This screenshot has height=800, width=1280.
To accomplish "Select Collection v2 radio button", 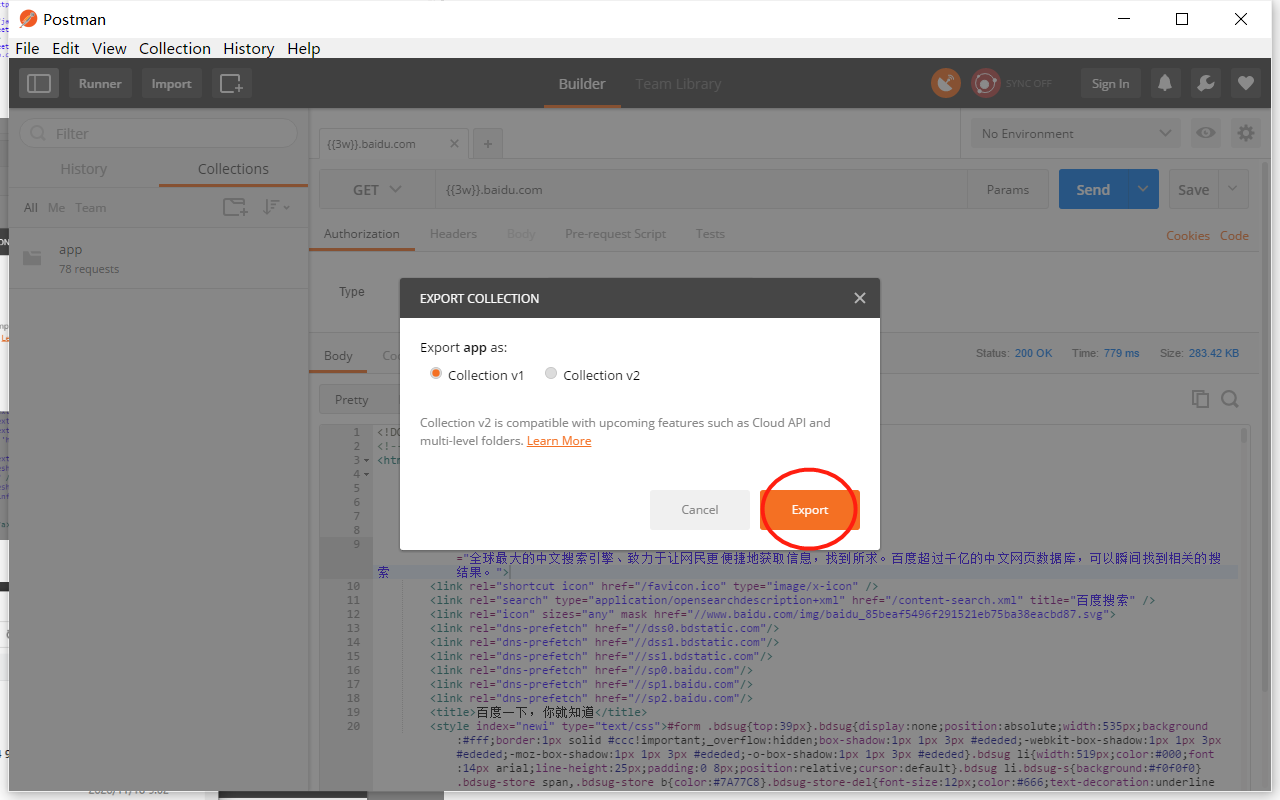I will (551, 374).
